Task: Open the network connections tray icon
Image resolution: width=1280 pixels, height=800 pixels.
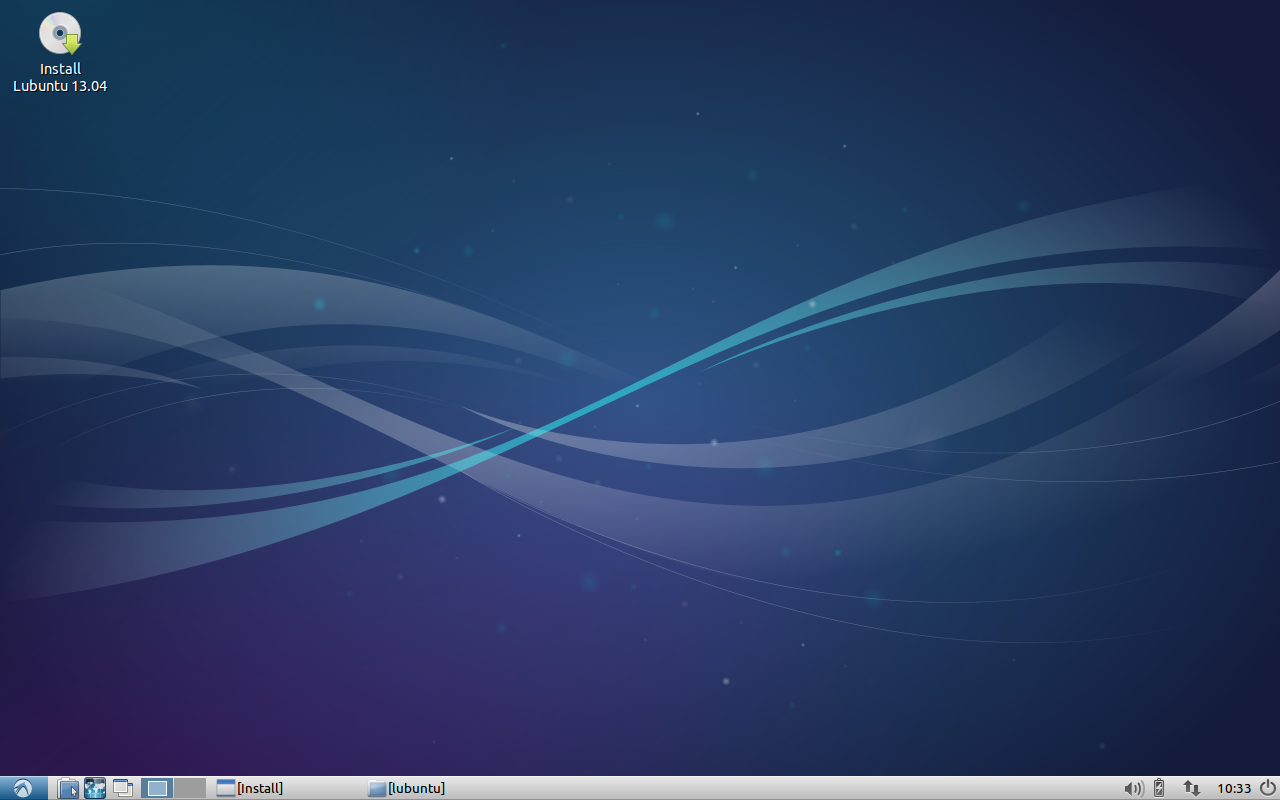Action: [x=1191, y=788]
